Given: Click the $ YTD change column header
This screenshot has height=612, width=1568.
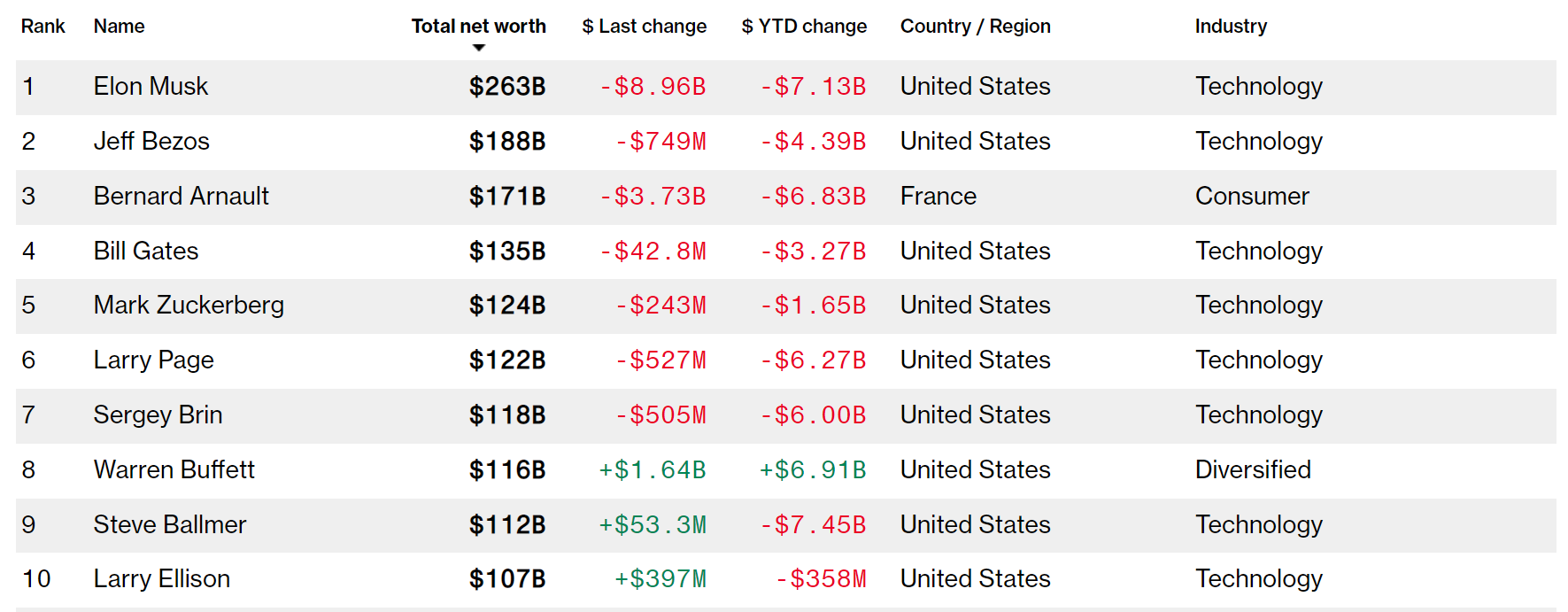Looking at the screenshot, I should click(804, 27).
